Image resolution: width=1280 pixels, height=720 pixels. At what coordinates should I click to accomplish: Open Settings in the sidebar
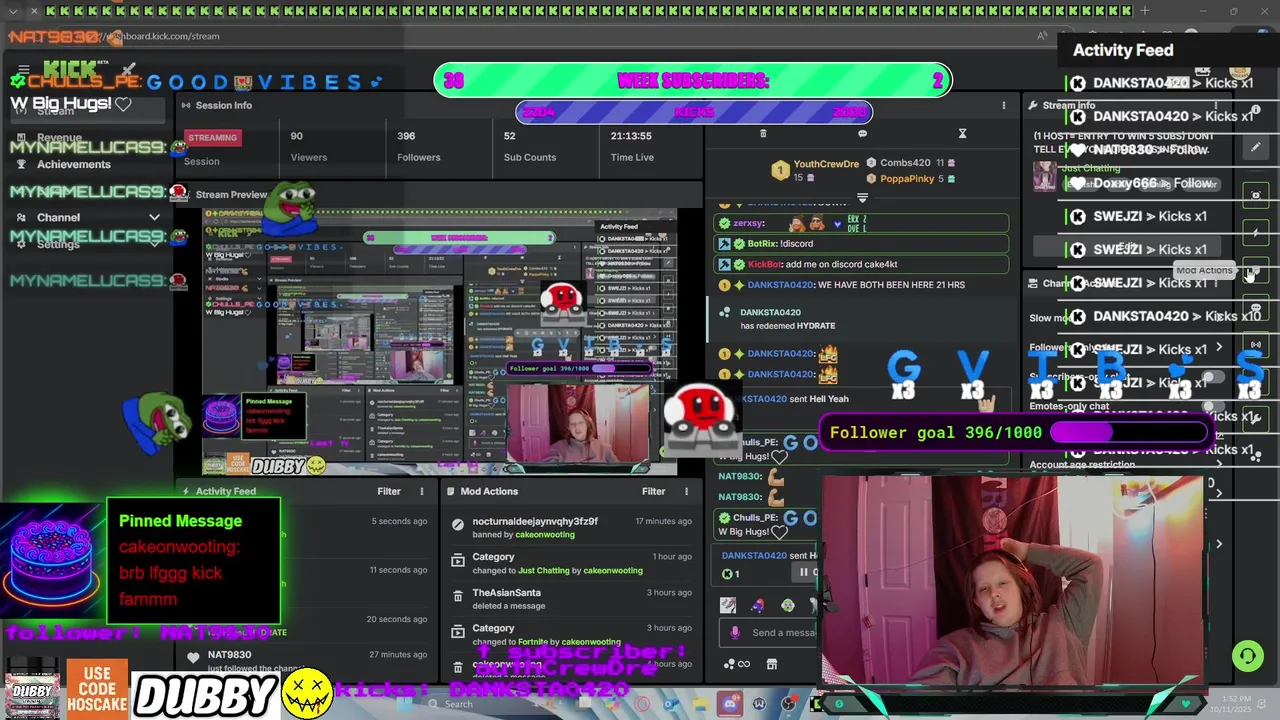pyautogui.click(x=58, y=244)
